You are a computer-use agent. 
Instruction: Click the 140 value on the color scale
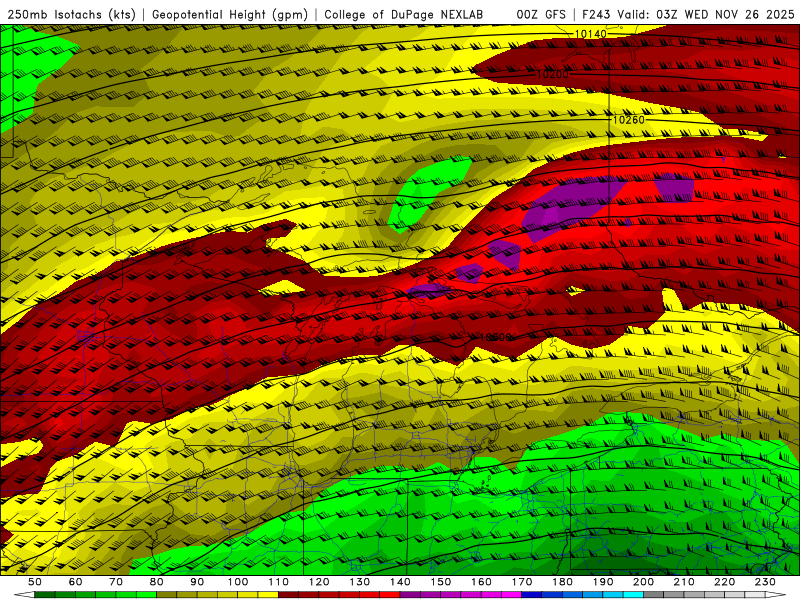(x=400, y=582)
